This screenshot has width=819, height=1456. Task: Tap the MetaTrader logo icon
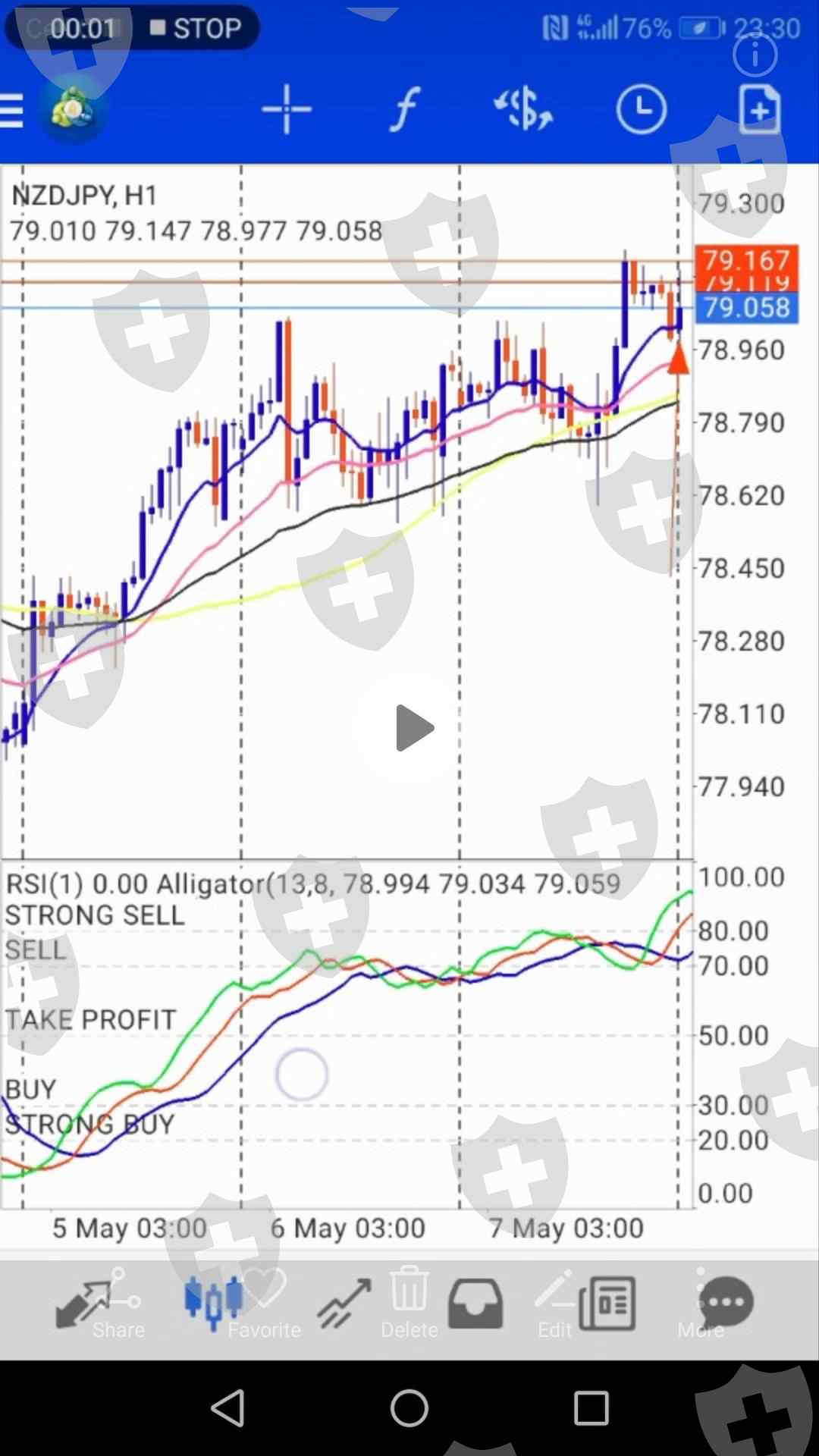pyautogui.click(x=72, y=111)
